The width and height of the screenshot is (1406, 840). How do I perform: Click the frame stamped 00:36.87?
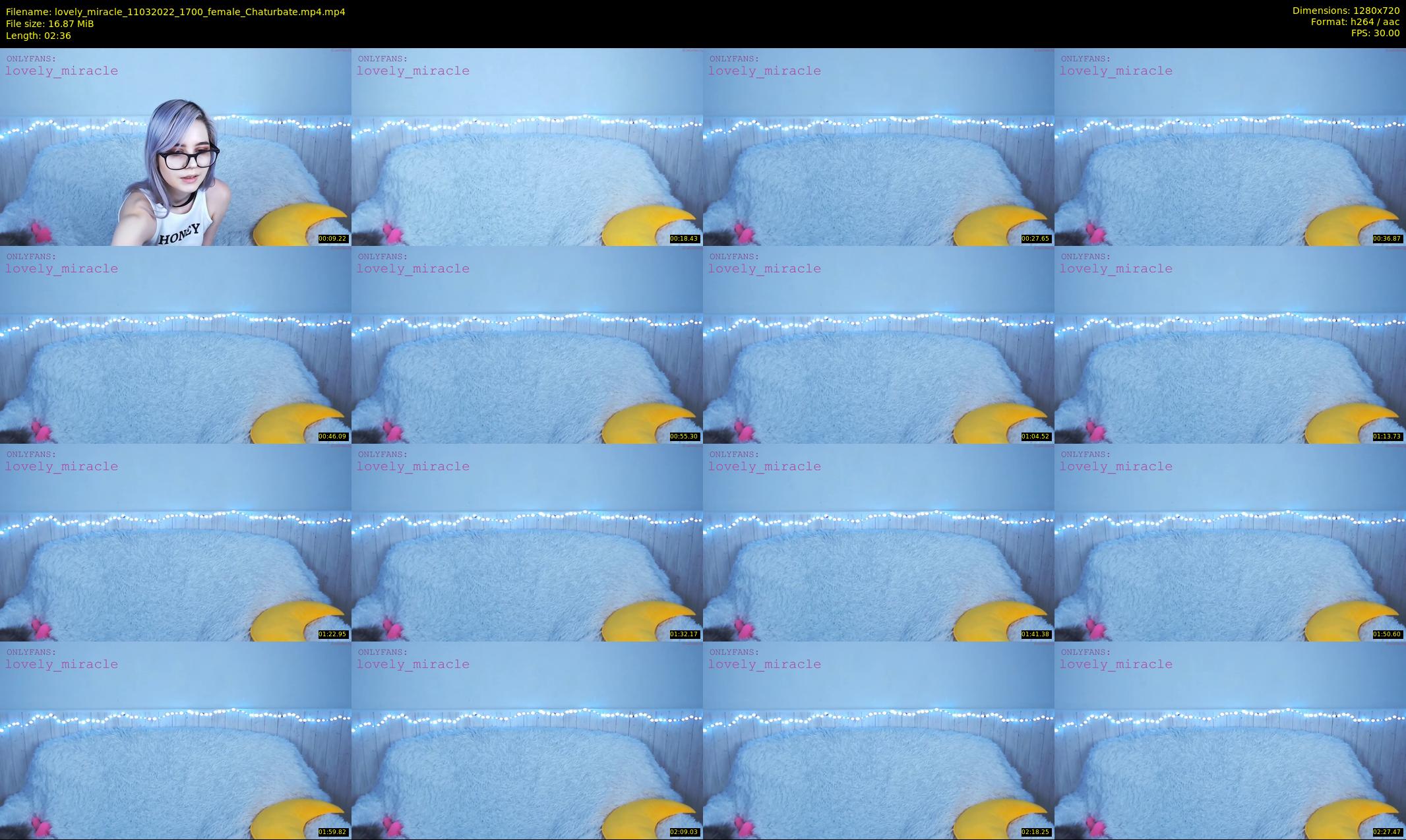click(1230, 147)
